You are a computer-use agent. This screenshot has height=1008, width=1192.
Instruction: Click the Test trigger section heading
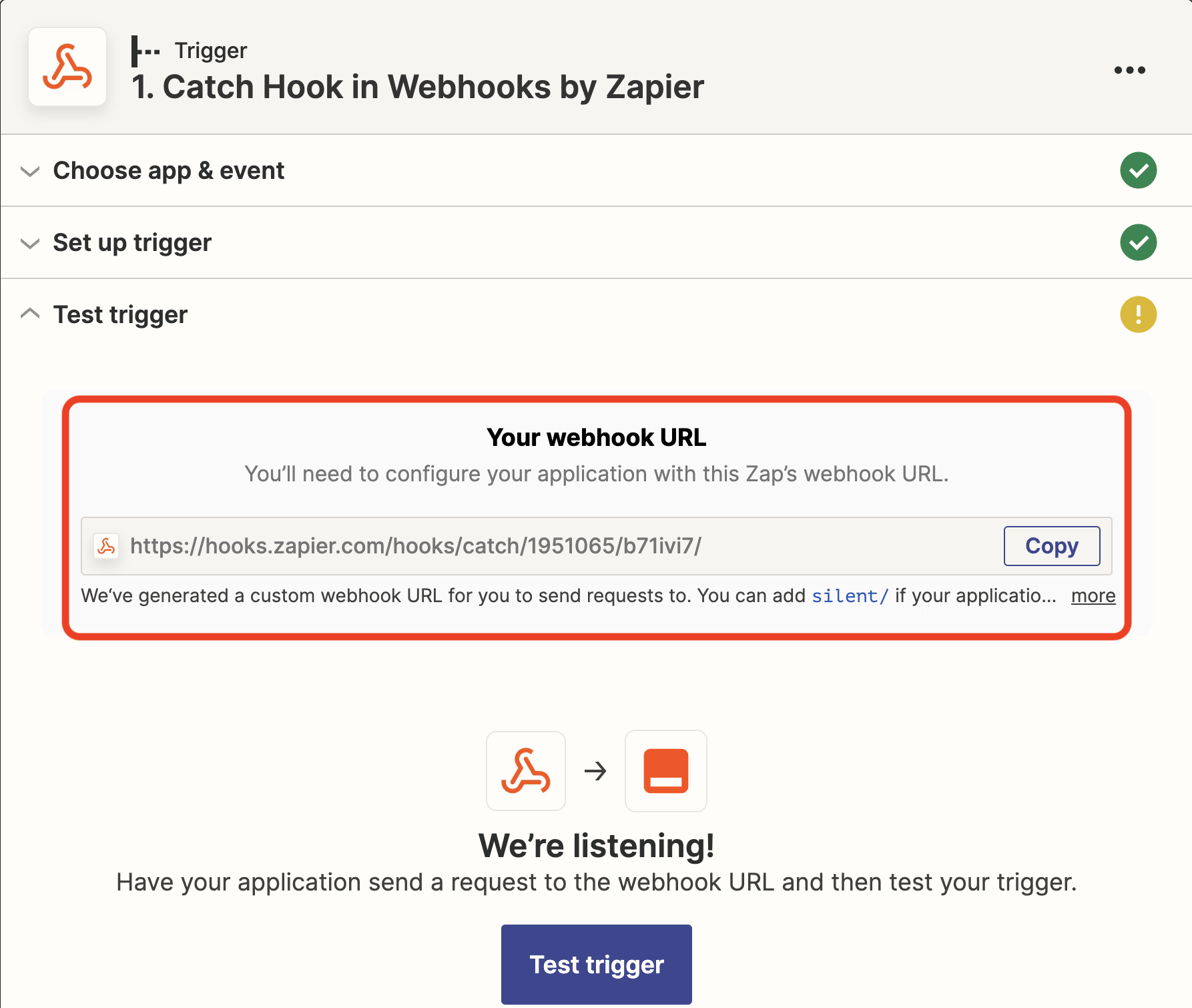(x=120, y=314)
